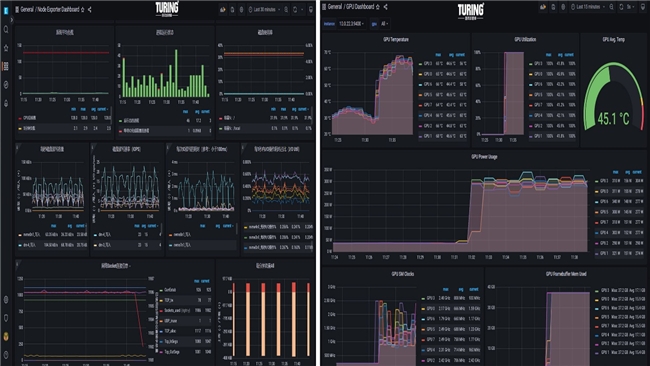Viewport: 650px width, 366px height.
Task: Toggle GPU 7 series in GPU Temperature legend
Action: 427,105
